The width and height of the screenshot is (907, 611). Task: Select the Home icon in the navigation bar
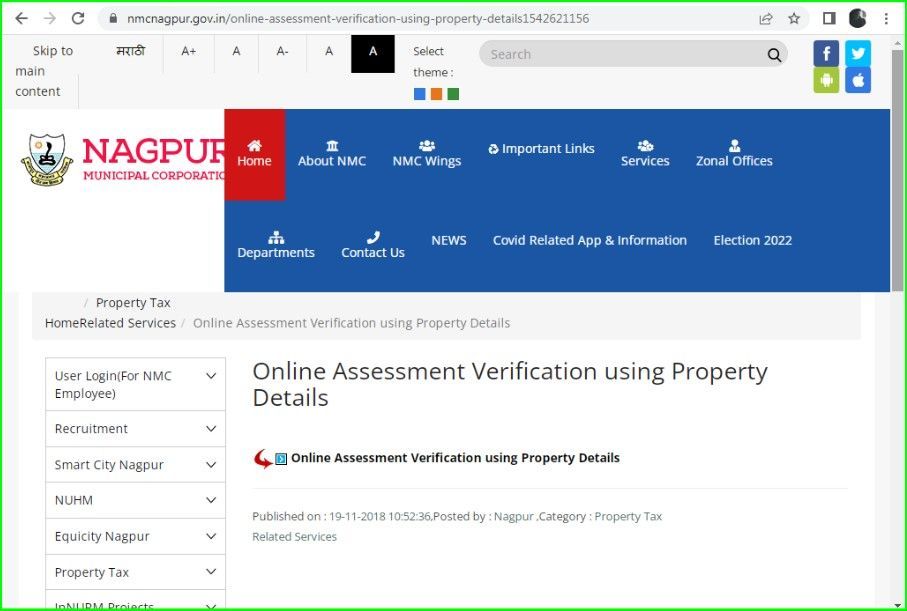coord(254,153)
